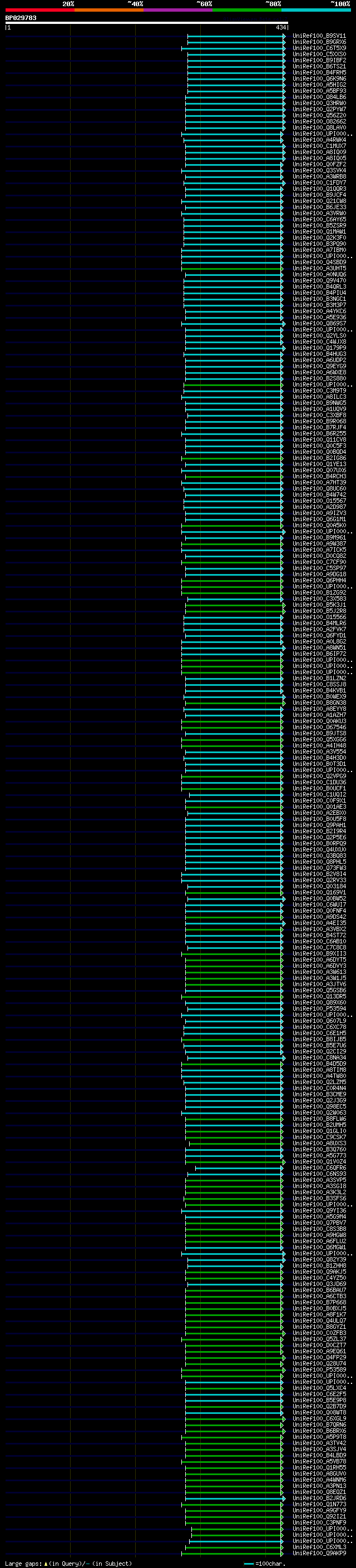
Task: Click hit label UniRef100_Q1N773
Action: pos(319,1504)
